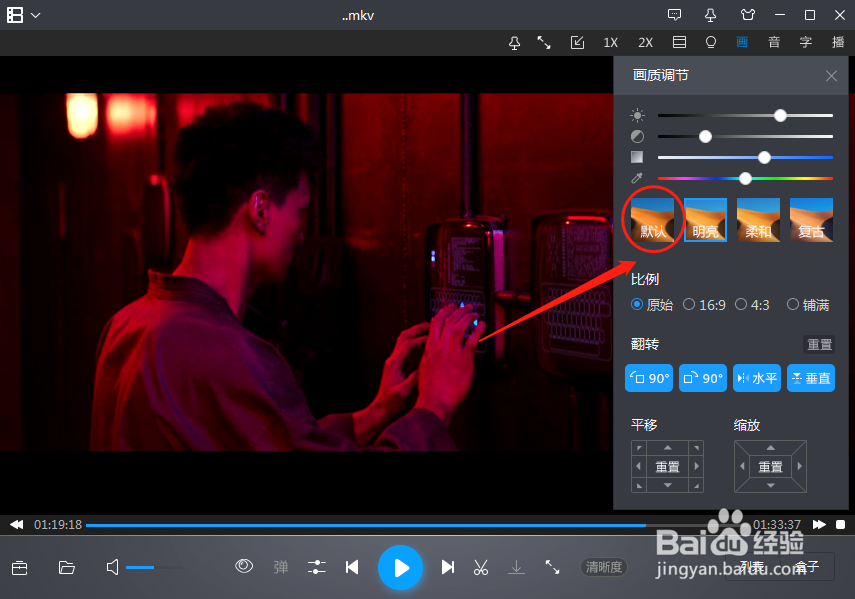Image resolution: width=855 pixels, height=599 pixels.
Task: Switch to the 音 audio tab
Action: click(774, 43)
